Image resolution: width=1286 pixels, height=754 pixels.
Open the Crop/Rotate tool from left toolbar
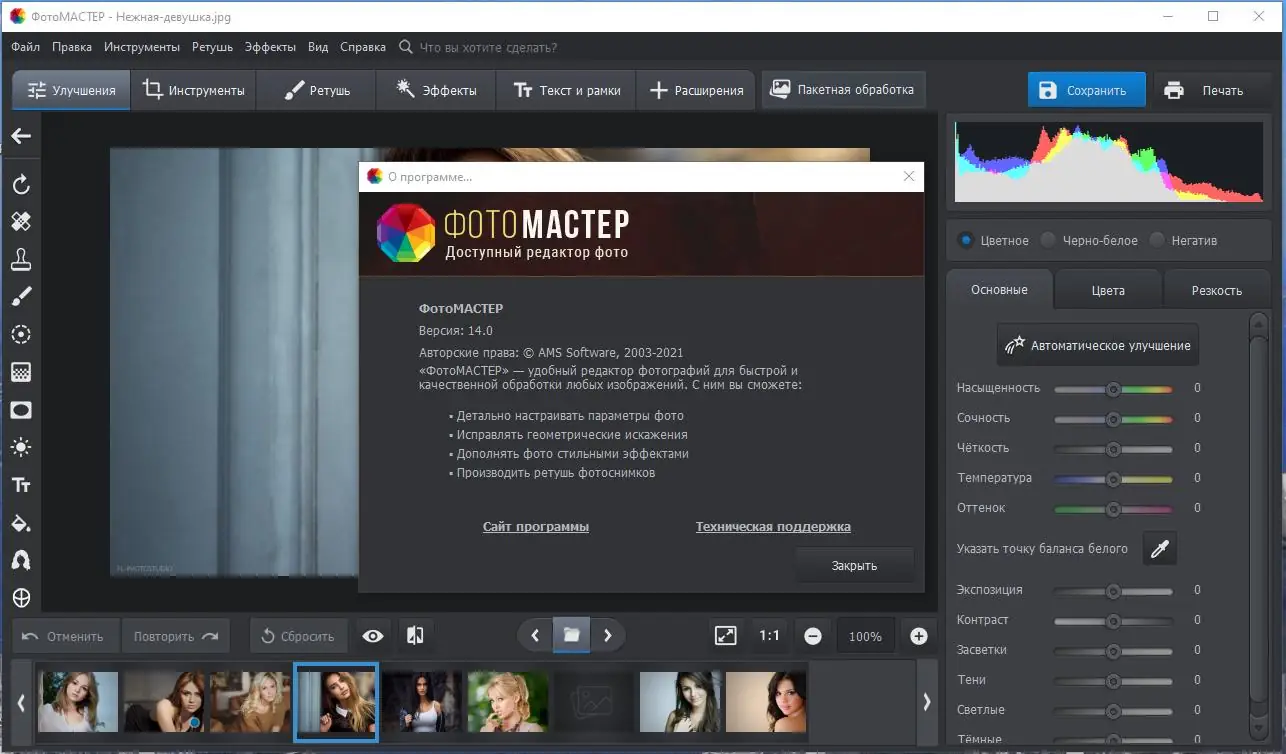tap(21, 184)
